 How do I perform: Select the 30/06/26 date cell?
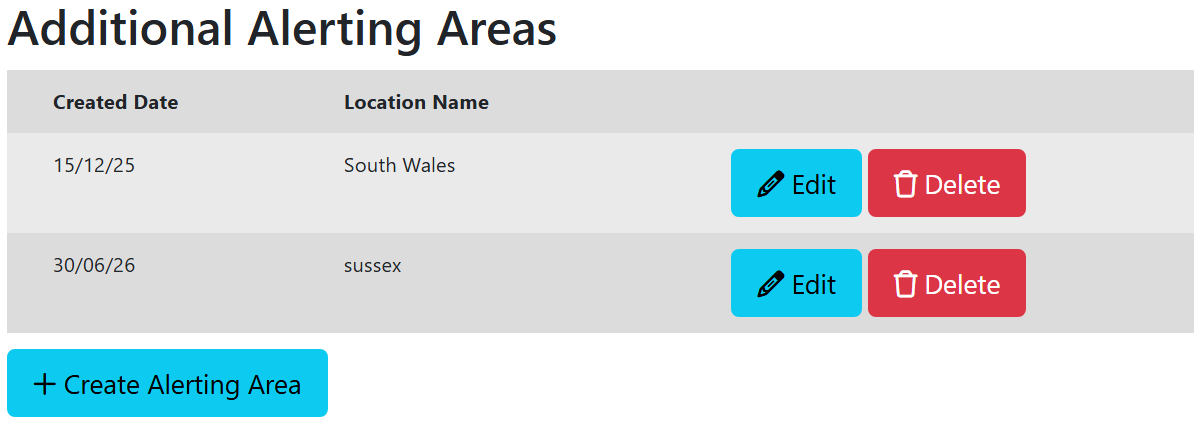click(94, 266)
